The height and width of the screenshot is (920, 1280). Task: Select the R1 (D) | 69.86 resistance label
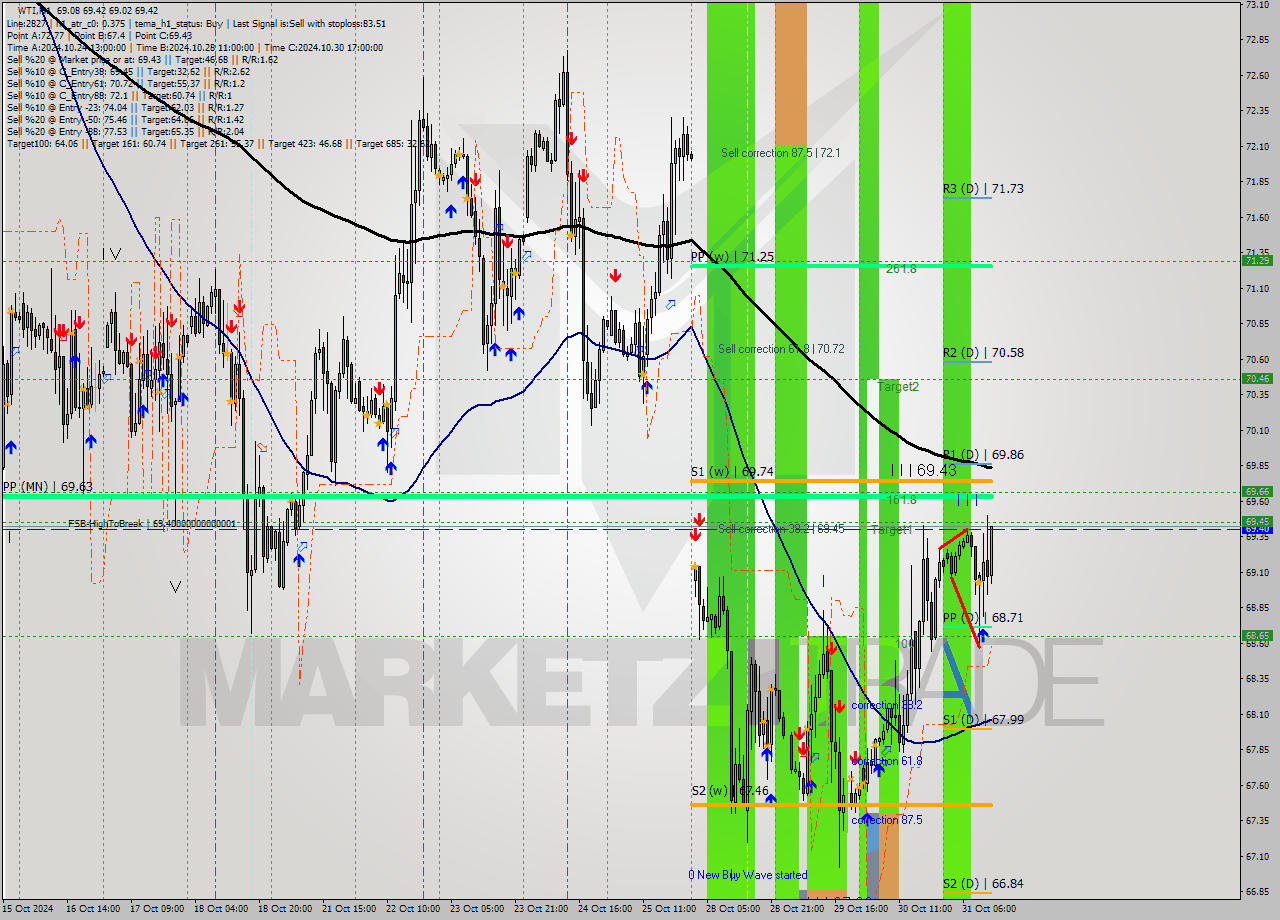click(x=983, y=454)
